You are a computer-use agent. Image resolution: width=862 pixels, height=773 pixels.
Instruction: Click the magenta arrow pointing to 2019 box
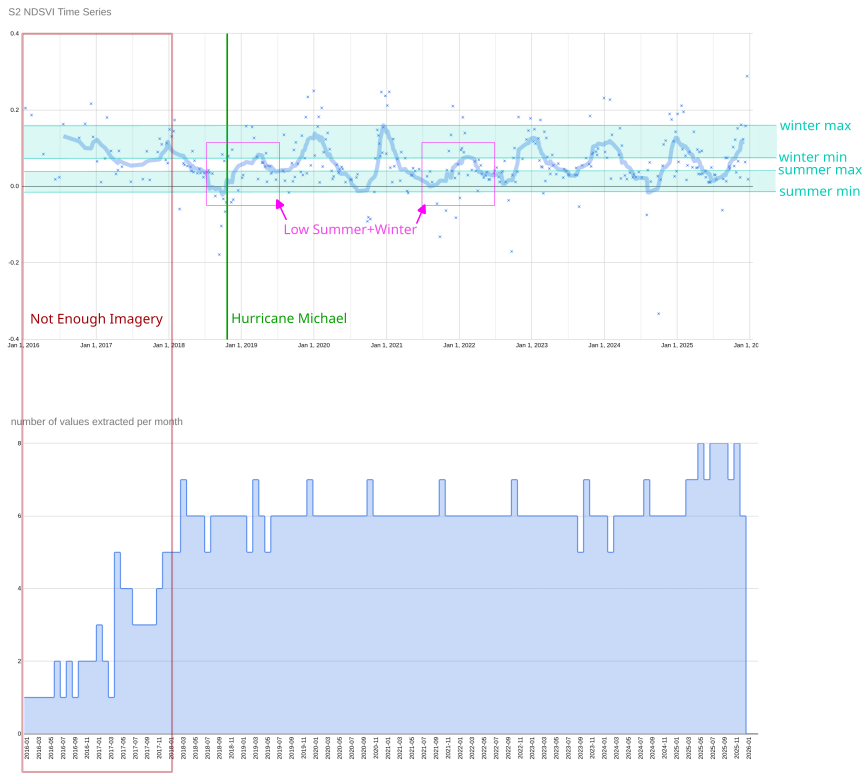[281, 209]
